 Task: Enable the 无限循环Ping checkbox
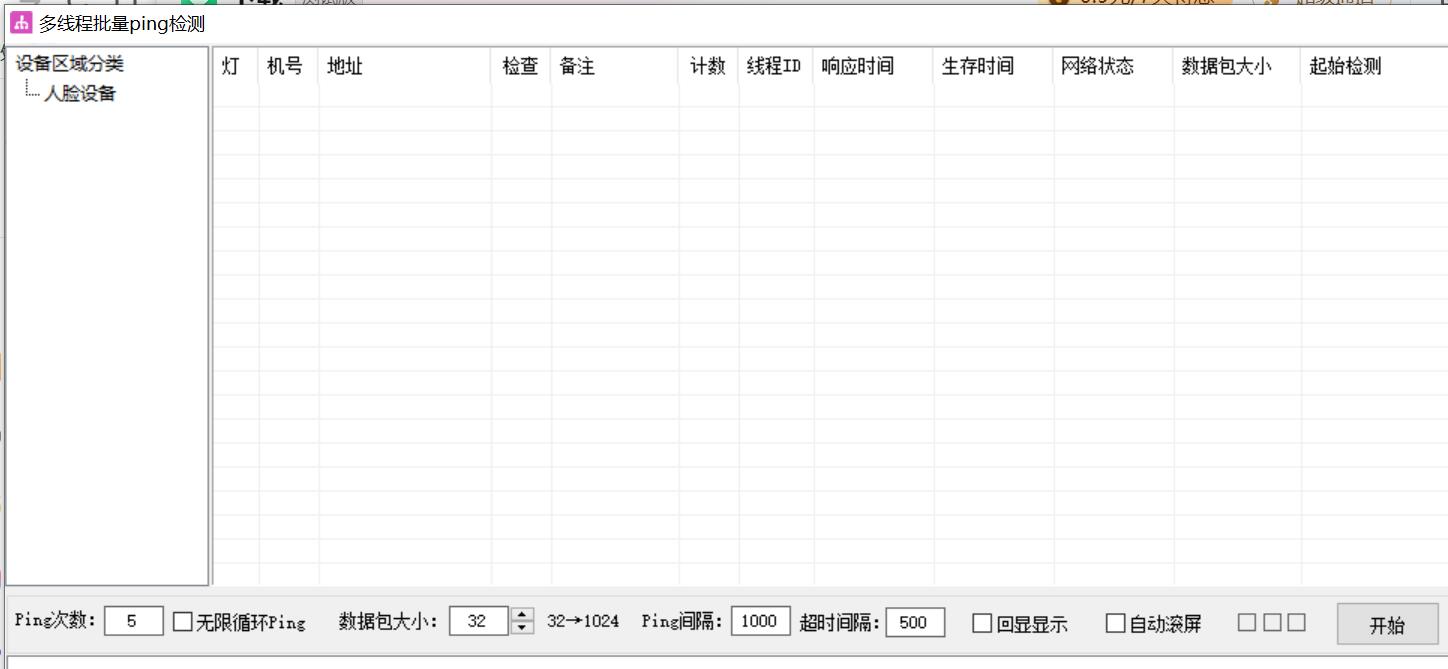pos(183,622)
